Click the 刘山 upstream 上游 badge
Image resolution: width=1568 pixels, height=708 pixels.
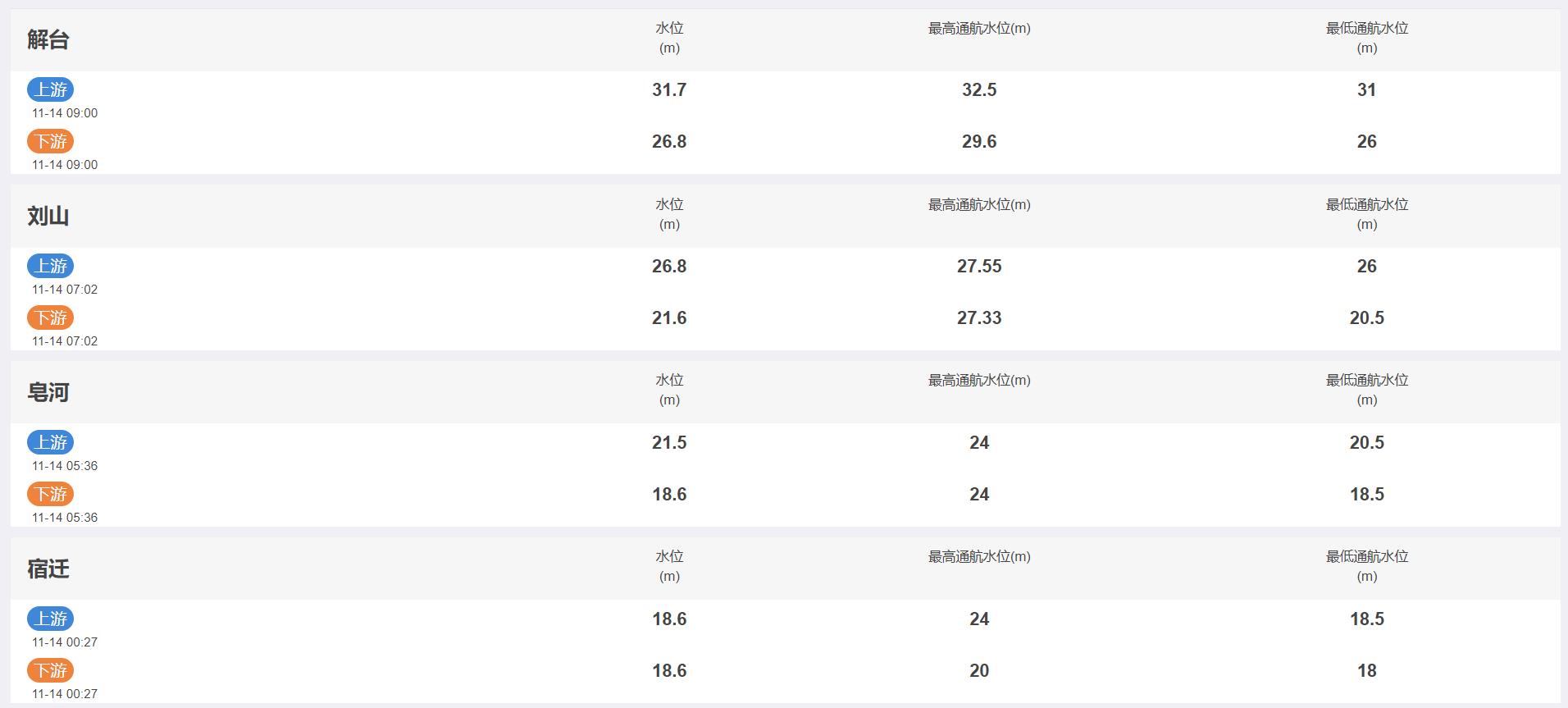(50, 266)
